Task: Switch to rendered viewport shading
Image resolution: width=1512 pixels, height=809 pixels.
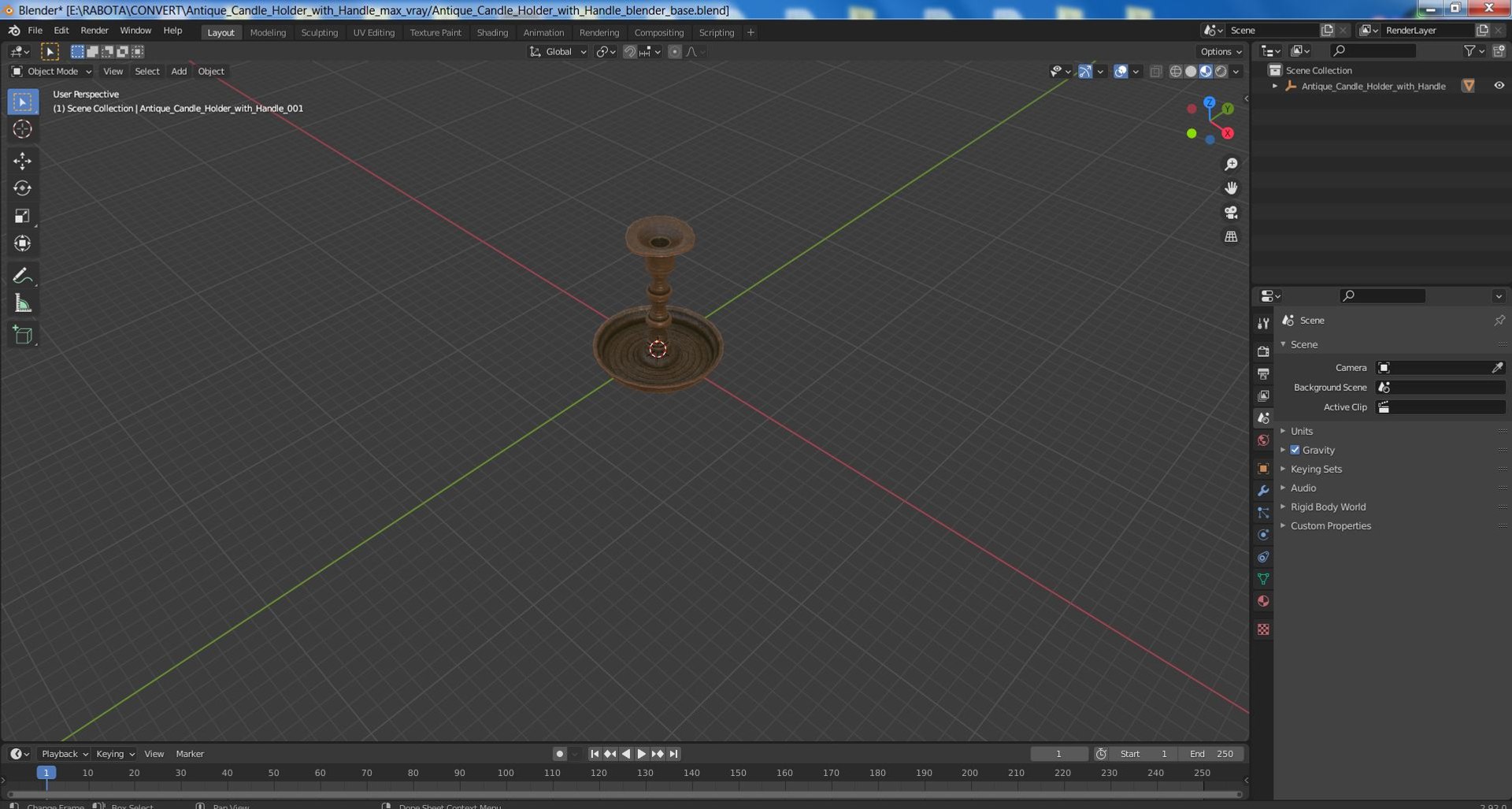Action: pyautogui.click(x=1221, y=72)
